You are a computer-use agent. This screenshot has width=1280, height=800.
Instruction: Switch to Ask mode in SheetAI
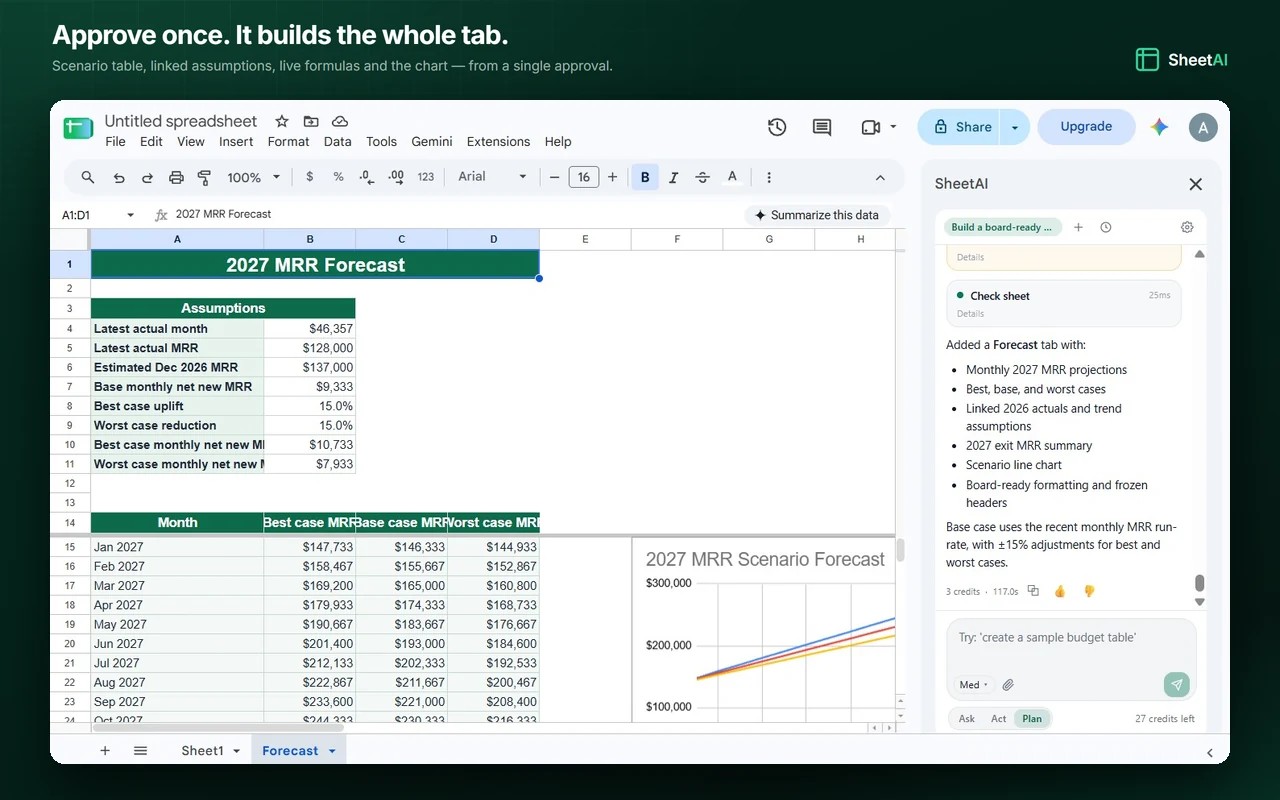967,718
